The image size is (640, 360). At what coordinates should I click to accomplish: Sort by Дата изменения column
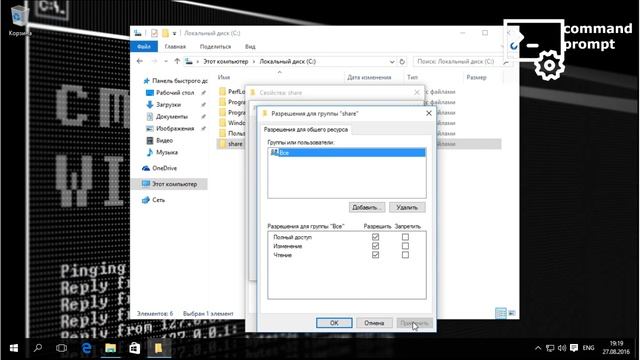click(x=369, y=77)
